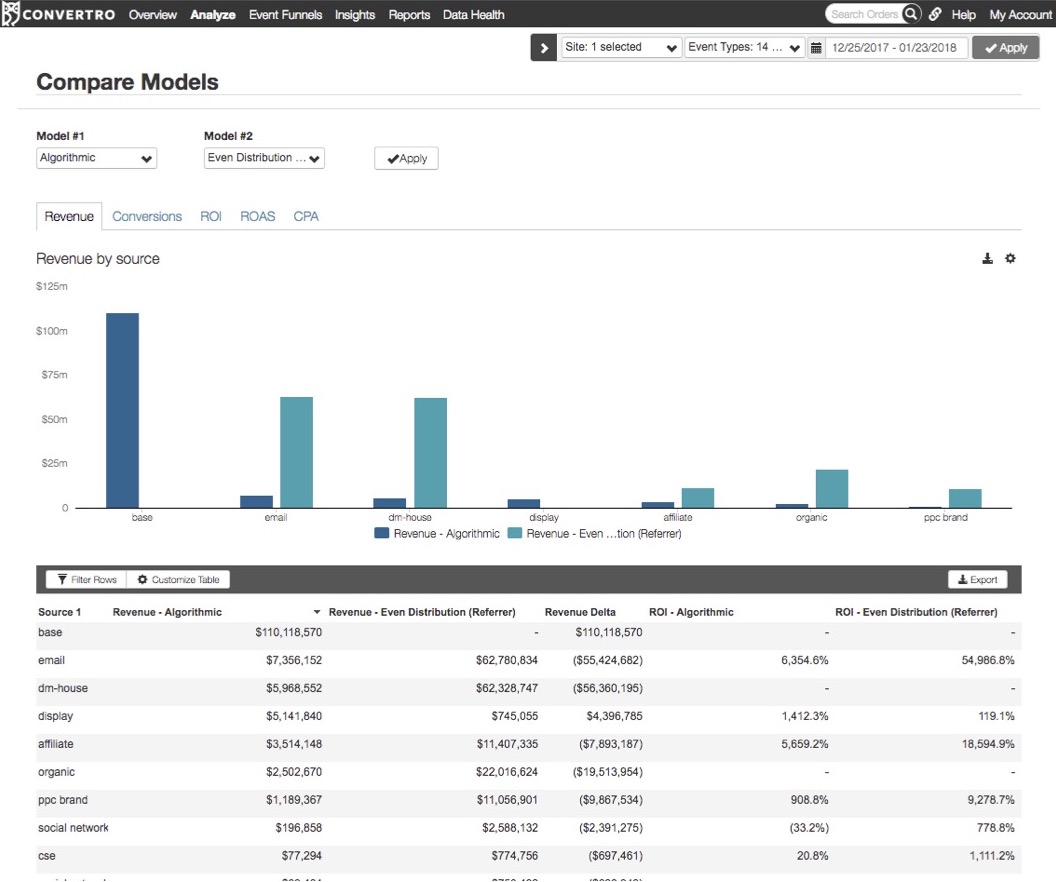Screen dimensions: 1056x882
Task: Open the Insights menu
Action: click(355, 14)
